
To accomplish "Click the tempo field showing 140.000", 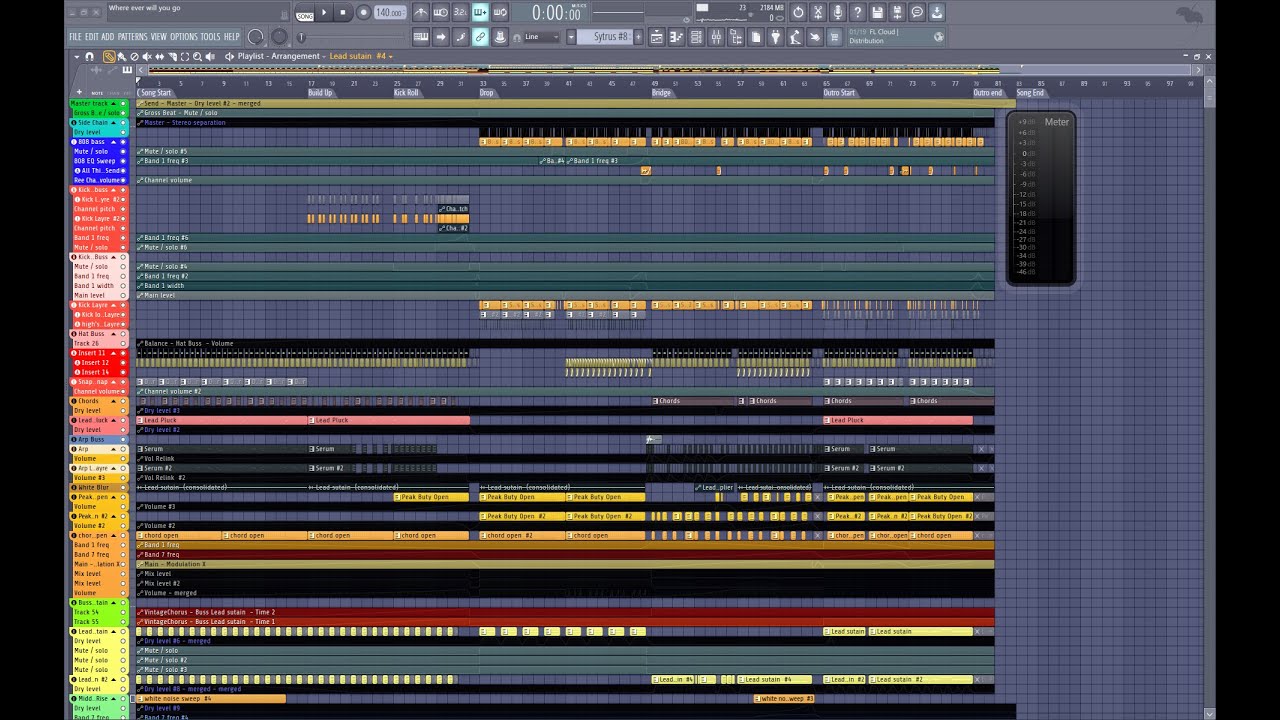I will tap(390, 12).
